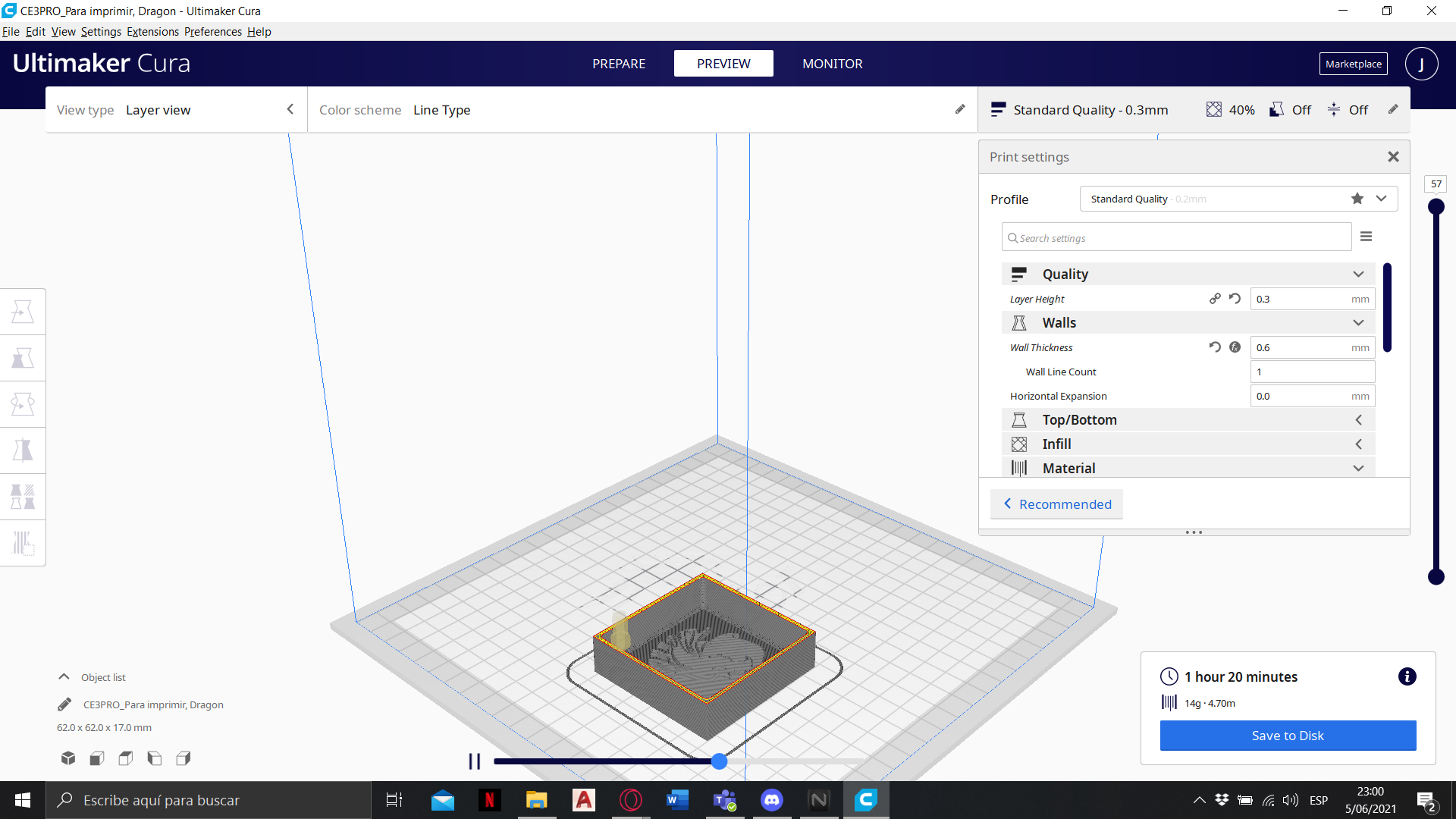The height and width of the screenshot is (819, 1456).
Task: Click the Search settings field
Action: coord(1176,237)
